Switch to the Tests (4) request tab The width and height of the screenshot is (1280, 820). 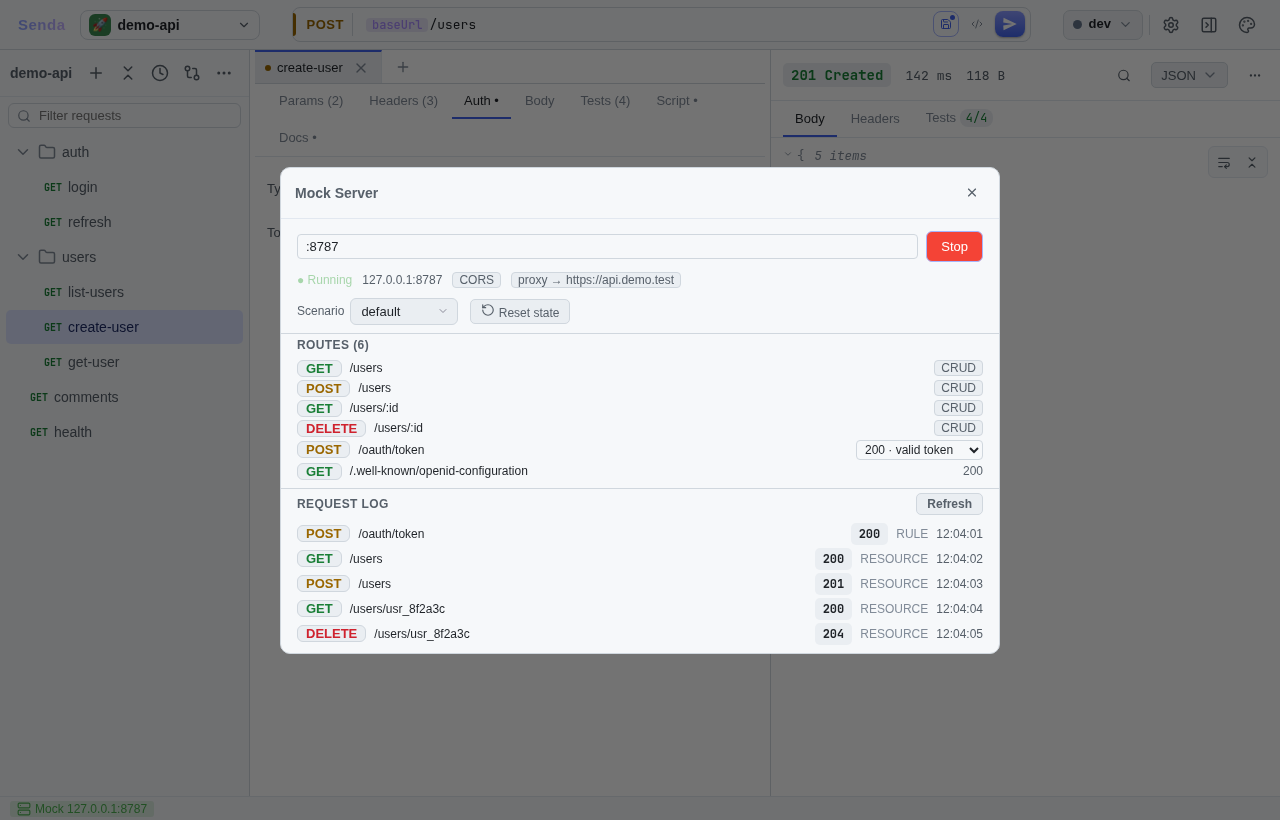pyautogui.click(x=605, y=100)
